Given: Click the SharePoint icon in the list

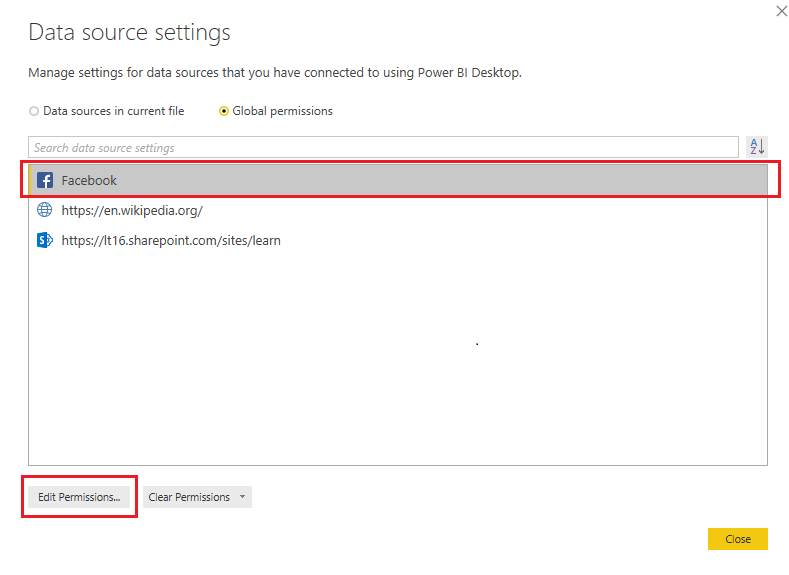Looking at the screenshot, I should (44, 240).
